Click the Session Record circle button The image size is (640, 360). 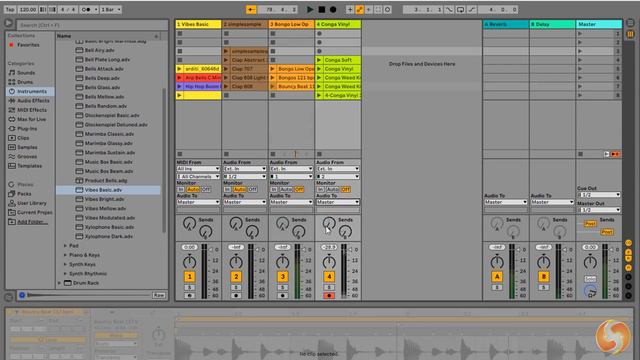click(x=387, y=9)
